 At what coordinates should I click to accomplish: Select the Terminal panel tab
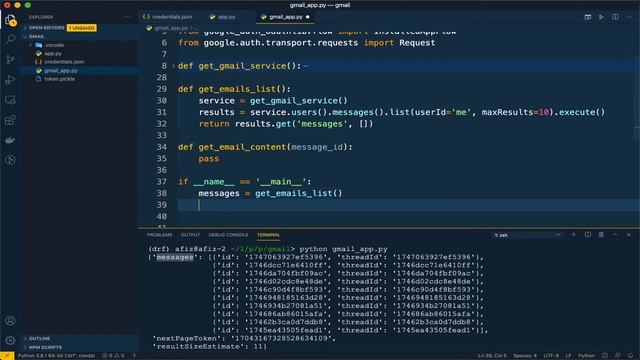click(x=268, y=235)
